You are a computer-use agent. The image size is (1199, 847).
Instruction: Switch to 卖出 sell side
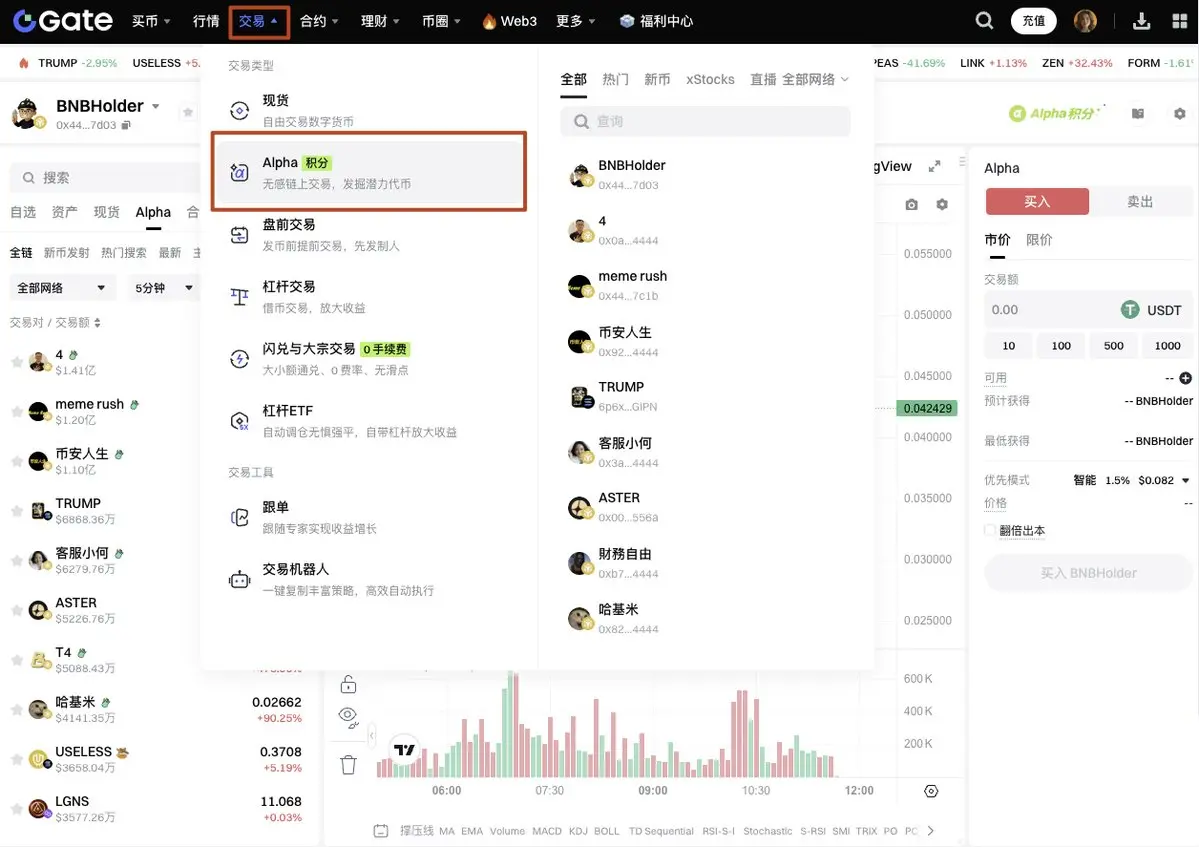point(1139,202)
